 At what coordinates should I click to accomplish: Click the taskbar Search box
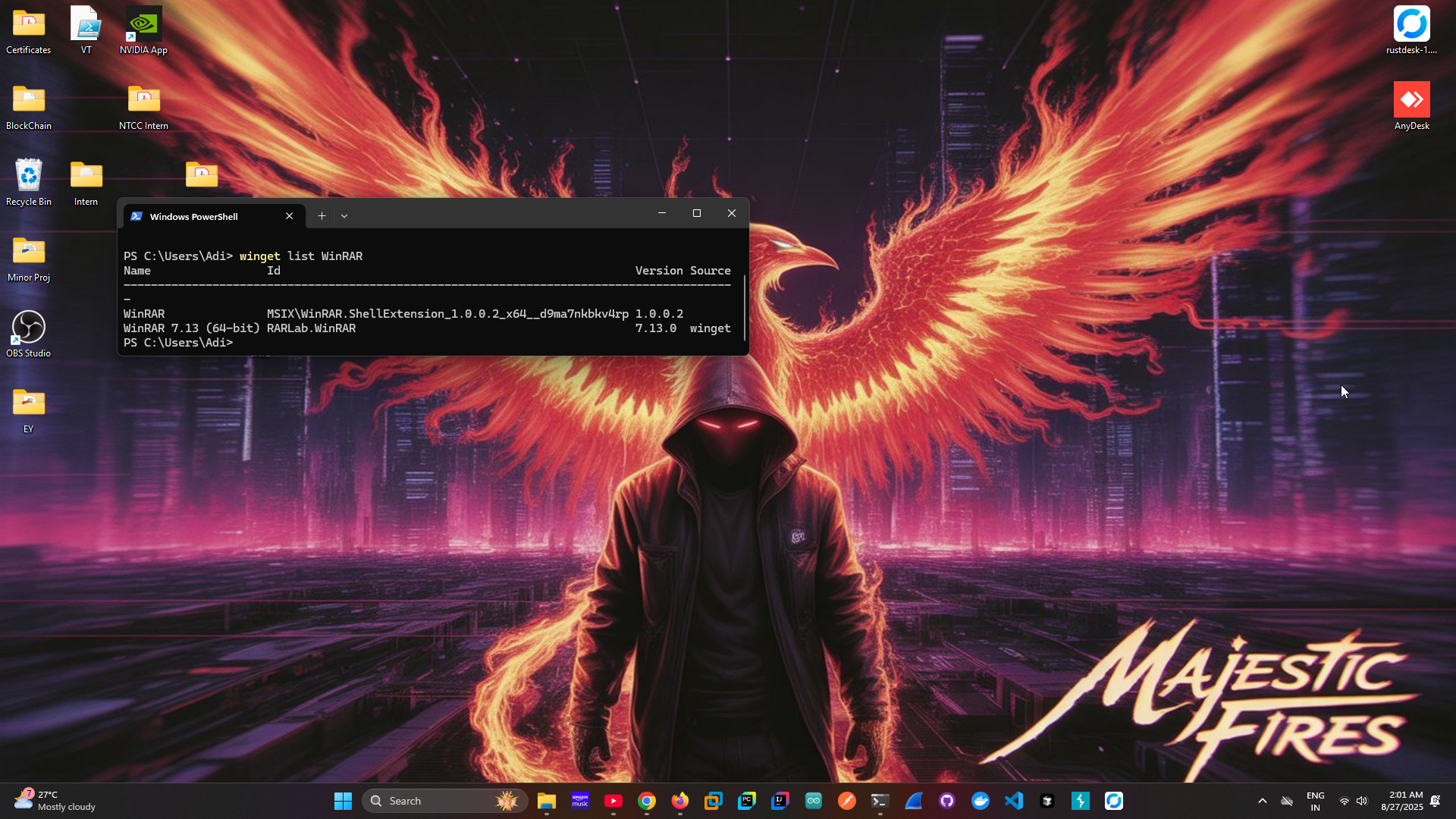click(444, 801)
